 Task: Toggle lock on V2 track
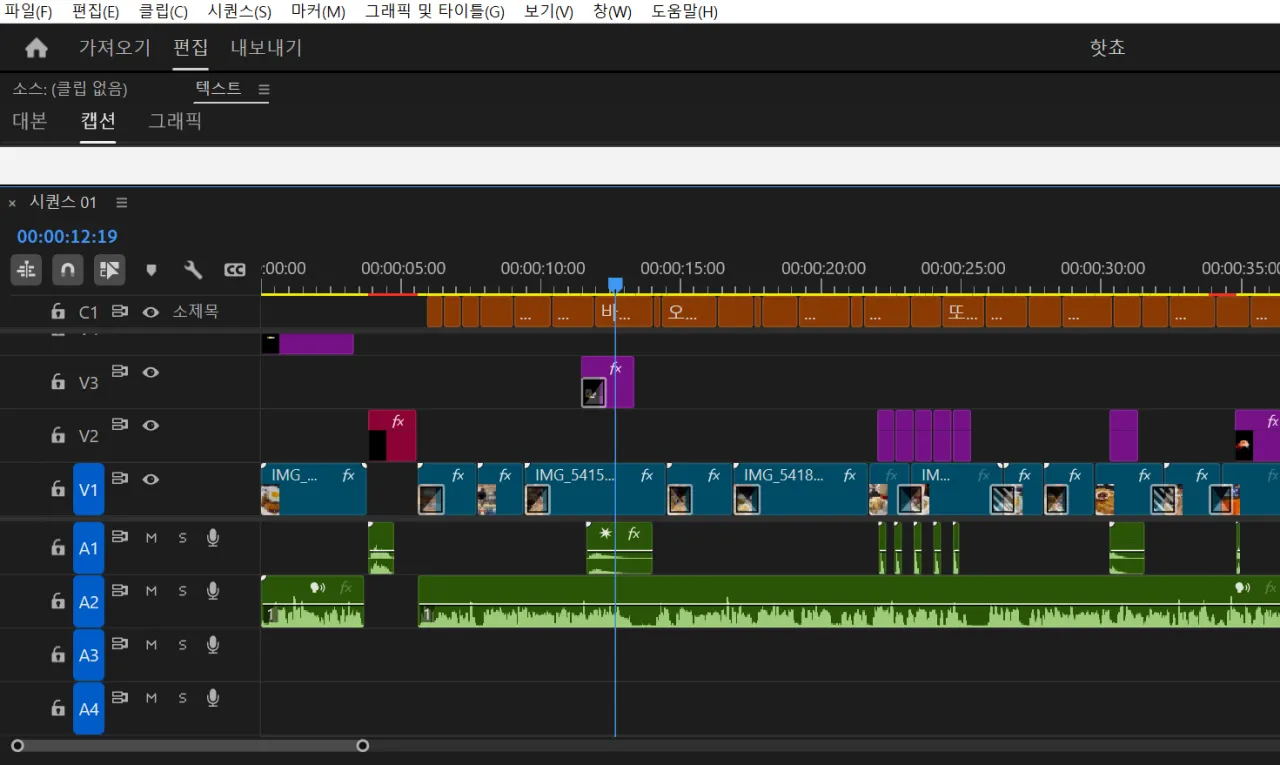(x=59, y=435)
